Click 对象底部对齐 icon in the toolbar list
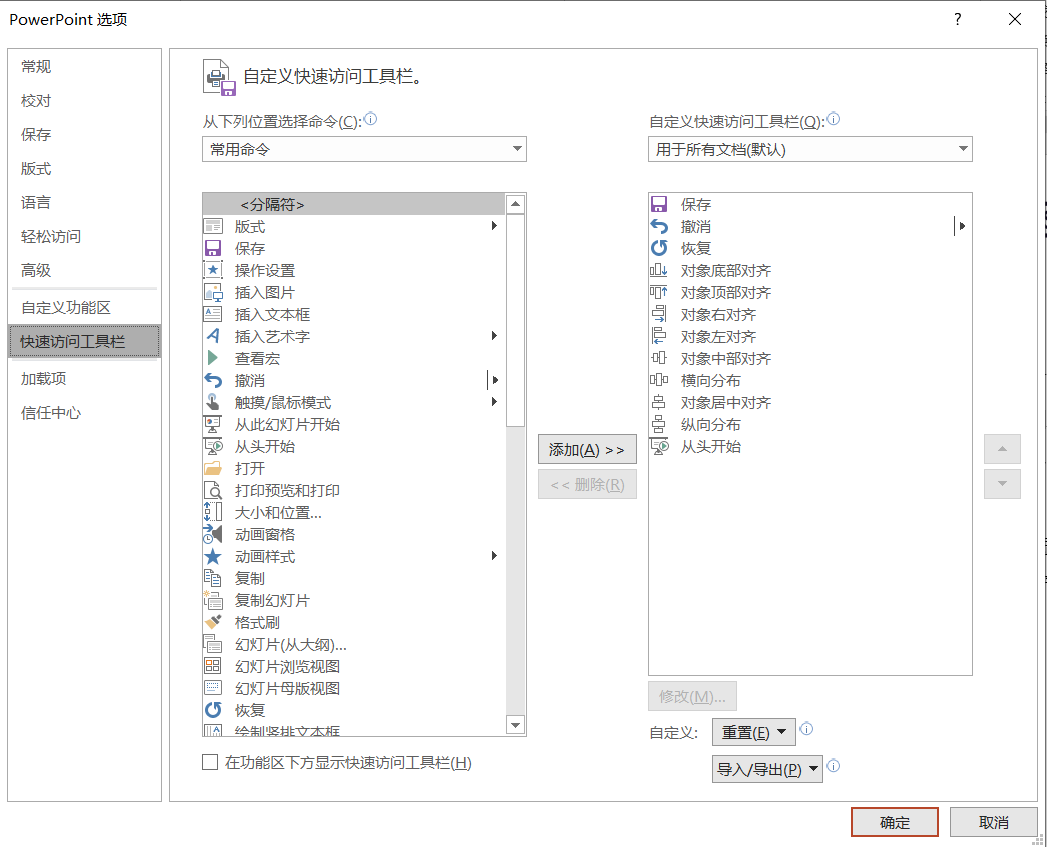This screenshot has width=1047, height=847. click(658, 271)
